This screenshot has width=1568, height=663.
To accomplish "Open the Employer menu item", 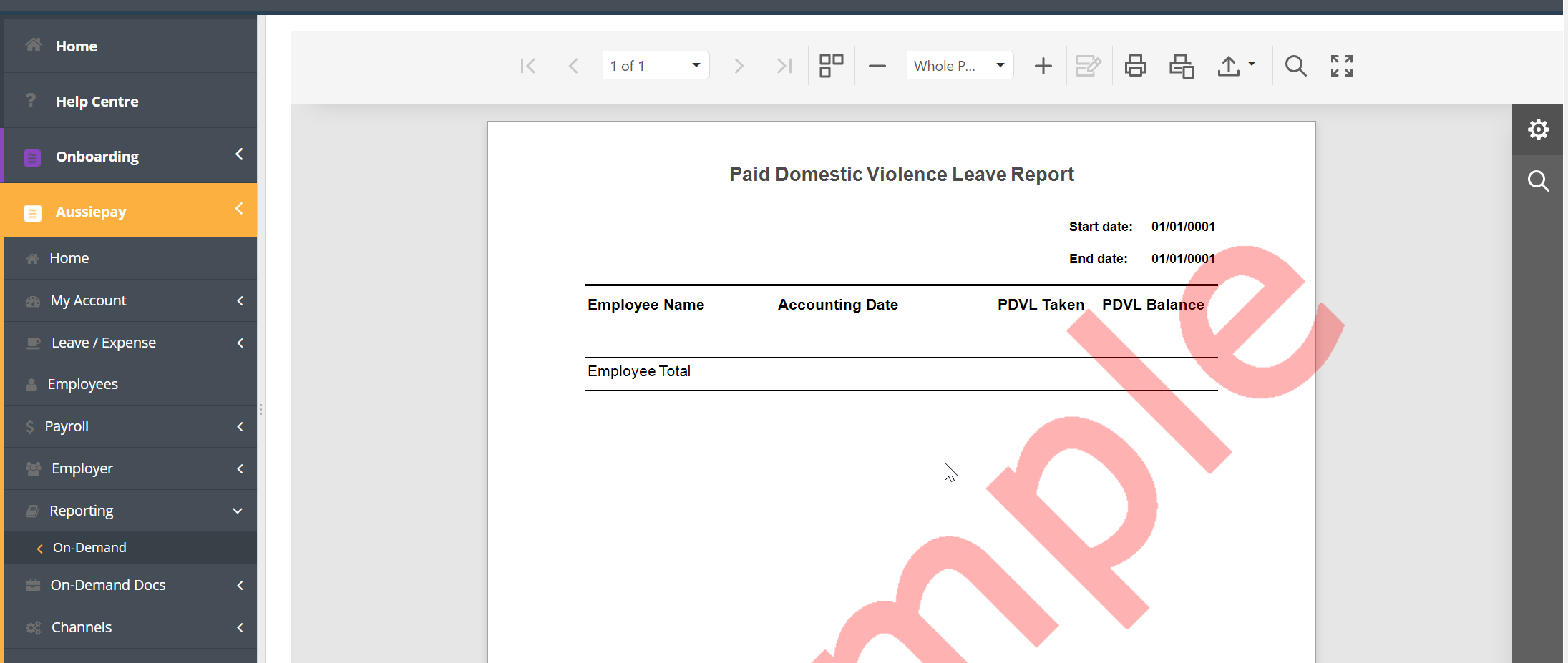I will coord(130,468).
